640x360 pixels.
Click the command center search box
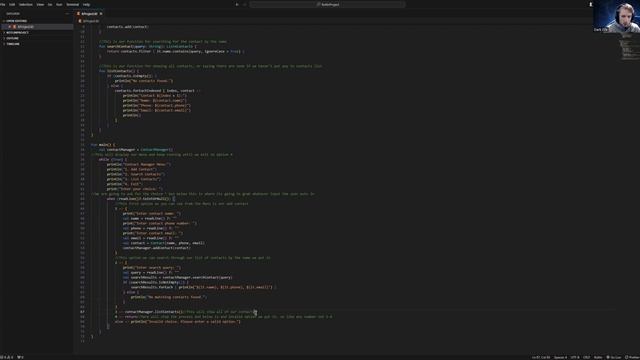[327, 4]
